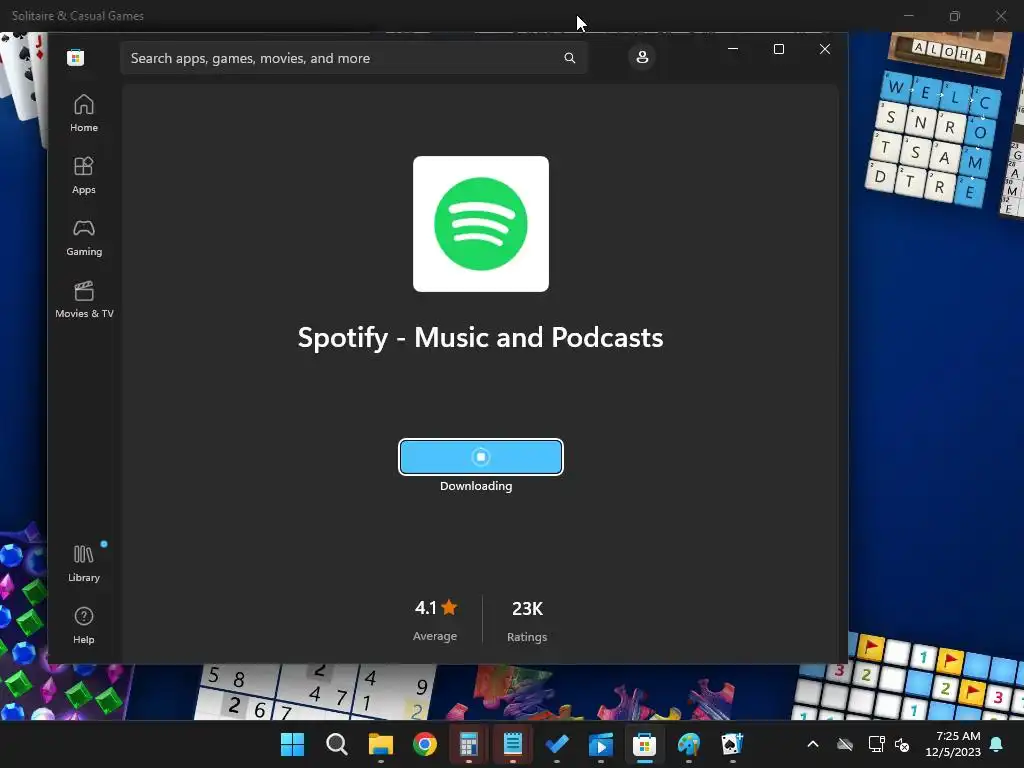Open File Explorer from the taskbar
Screen dimensions: 1024x768
pos(381,744)
